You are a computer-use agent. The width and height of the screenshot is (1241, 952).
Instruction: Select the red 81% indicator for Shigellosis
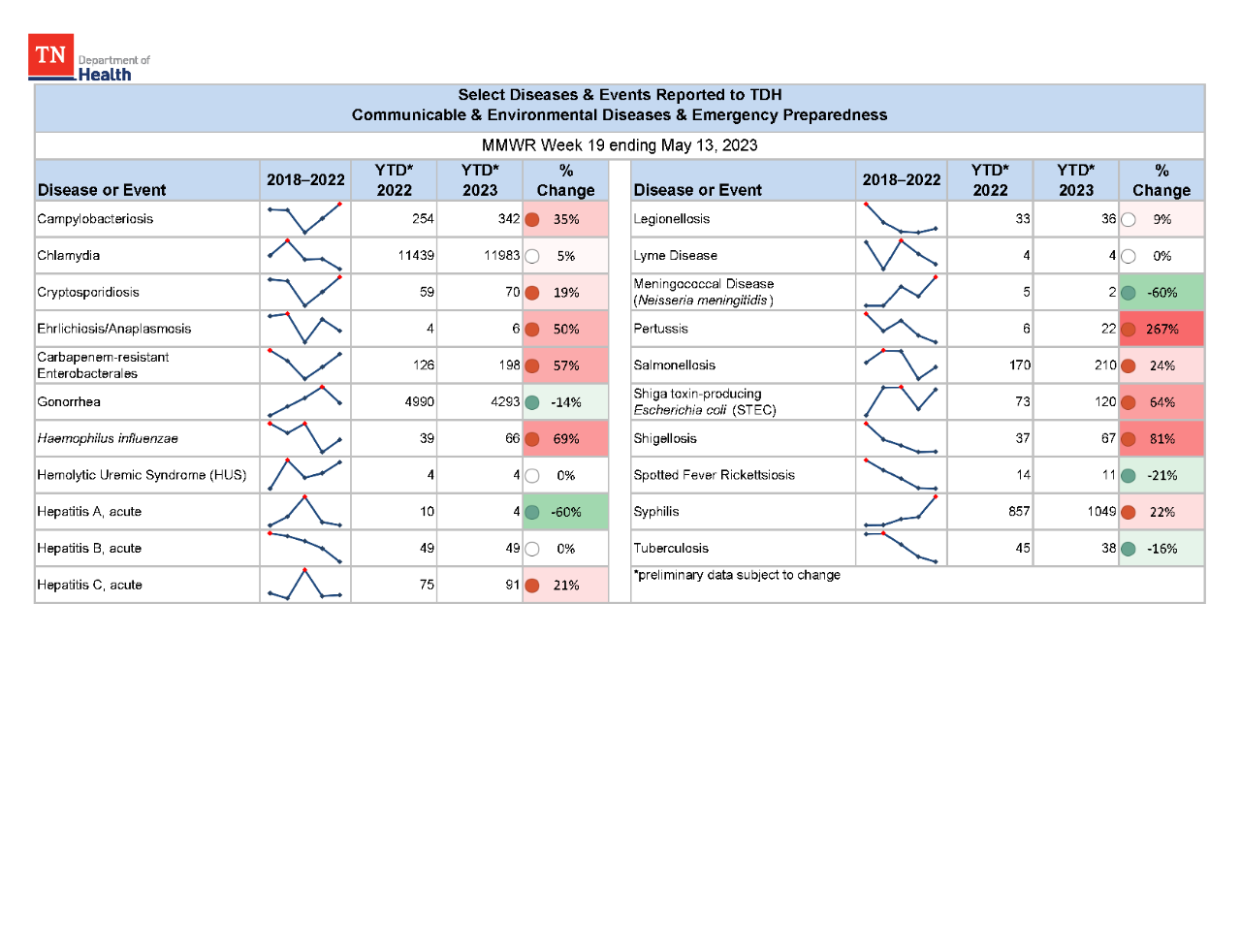tap(1128, 438)
